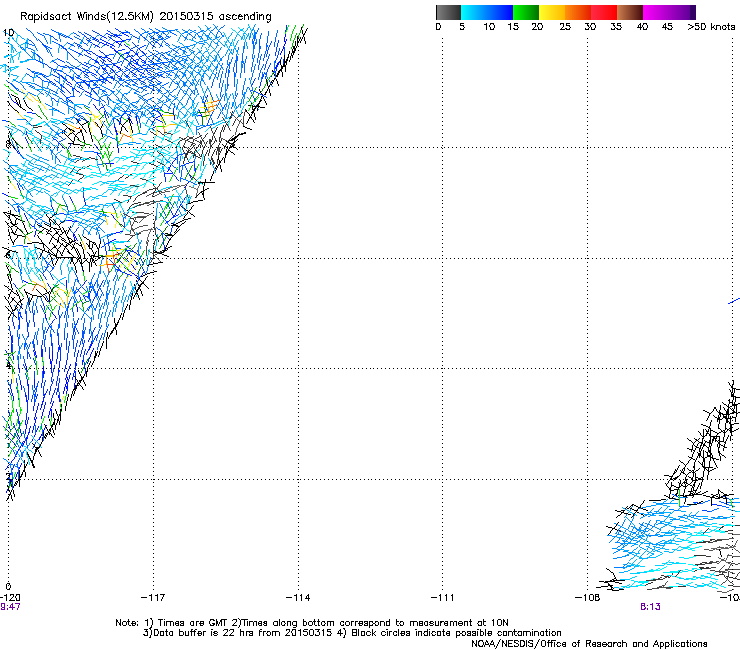Click the latitude 0 axis label
This screenshot has height=650, width=740.
coord(8,587)
